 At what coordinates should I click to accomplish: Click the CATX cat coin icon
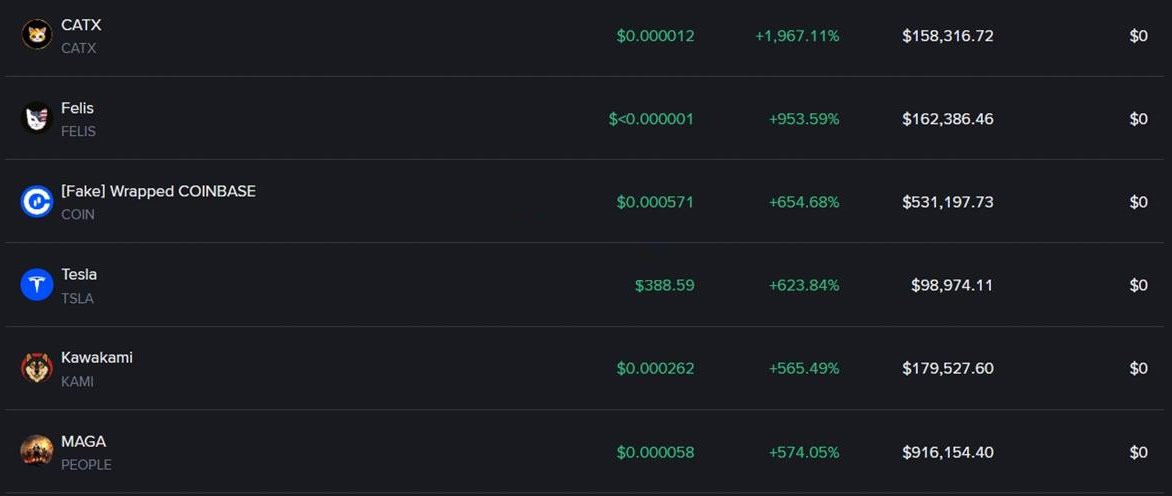click(x=37, y=35)
